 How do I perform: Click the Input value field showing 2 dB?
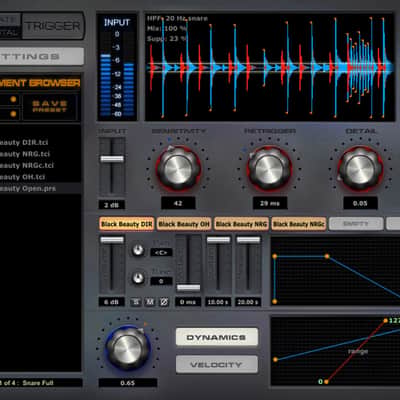112,205
